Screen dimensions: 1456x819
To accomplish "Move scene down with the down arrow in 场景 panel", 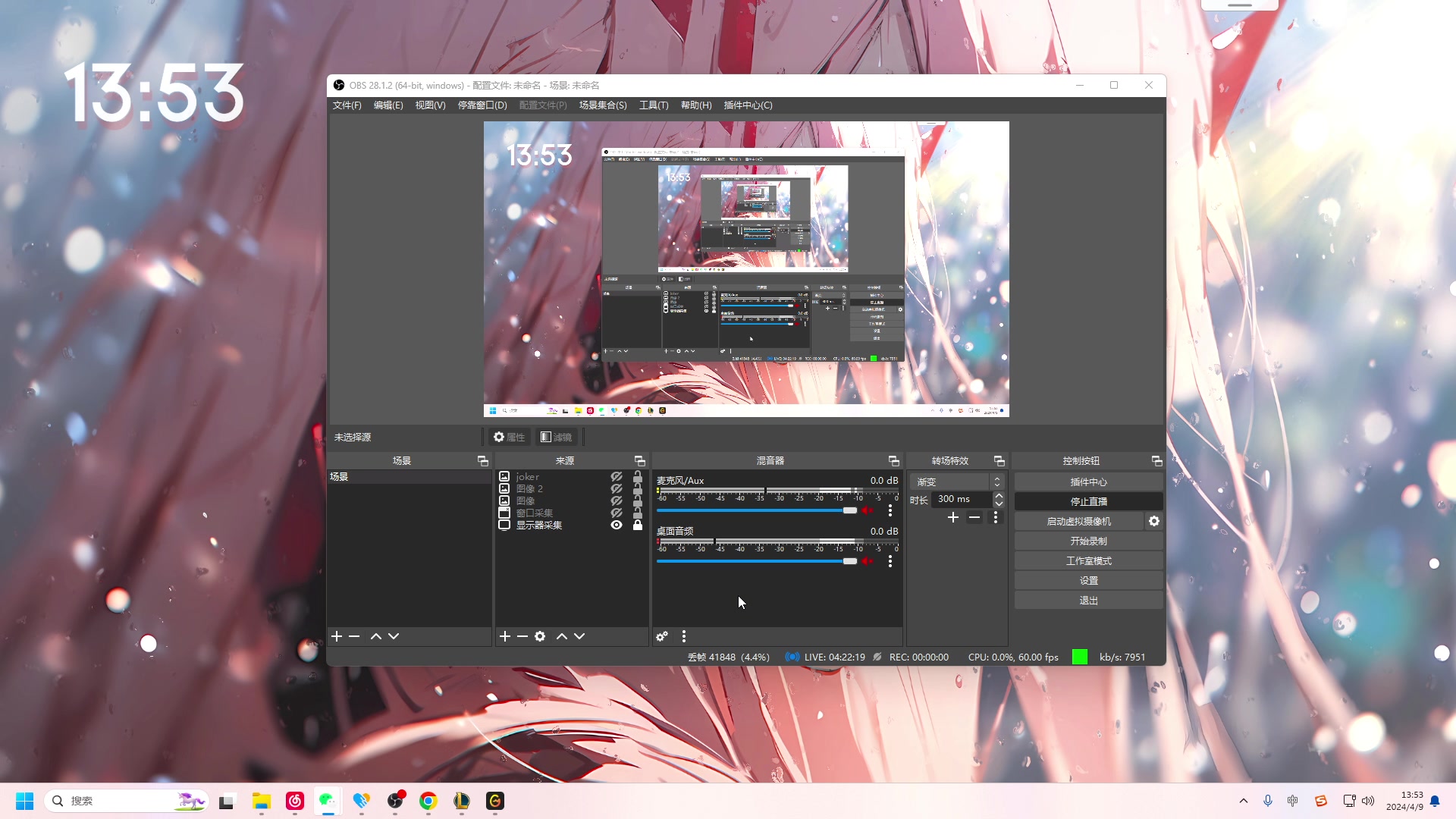I will (394, 636).
